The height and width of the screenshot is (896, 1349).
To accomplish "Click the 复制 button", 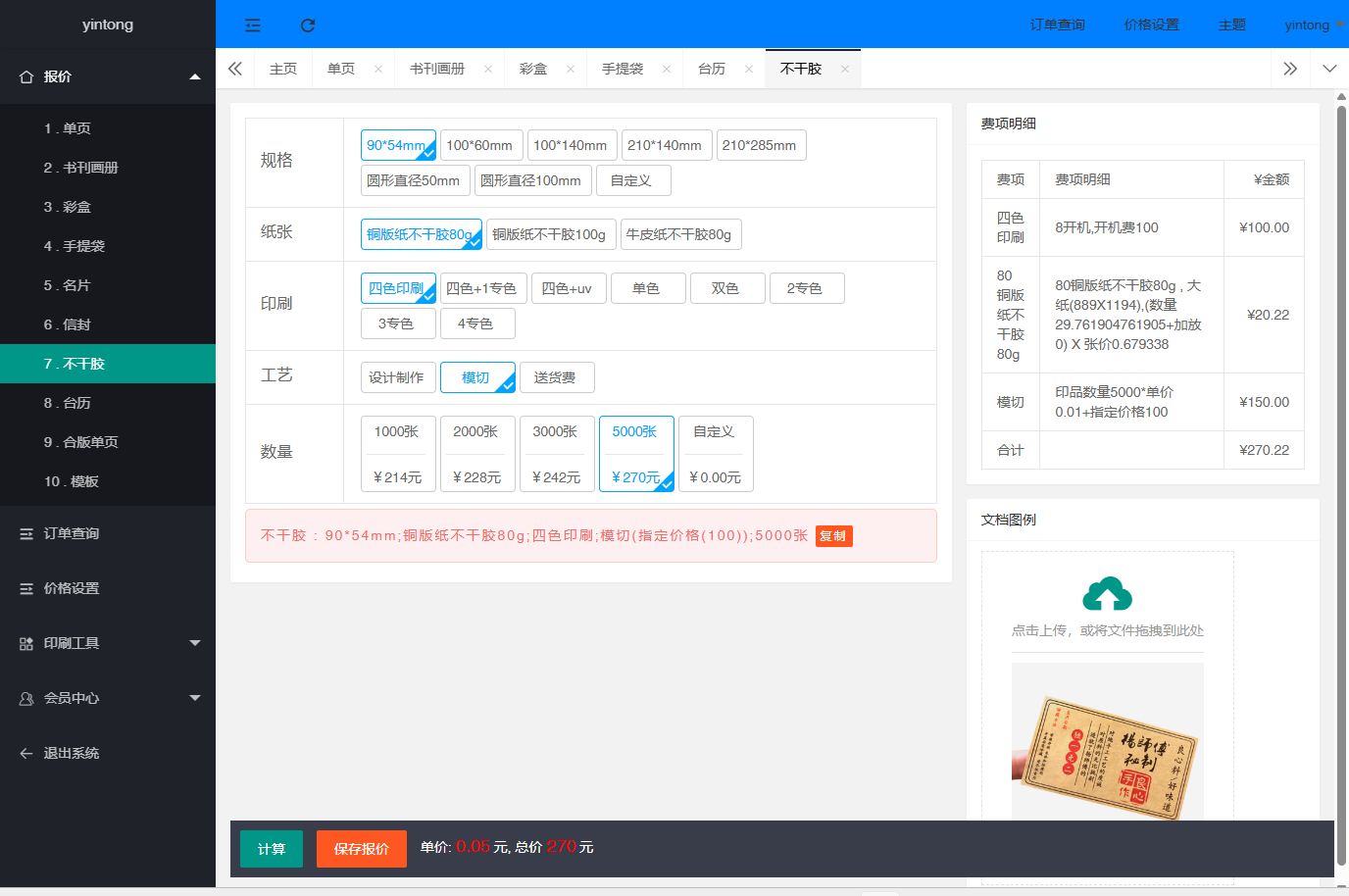I will [833, 536].
